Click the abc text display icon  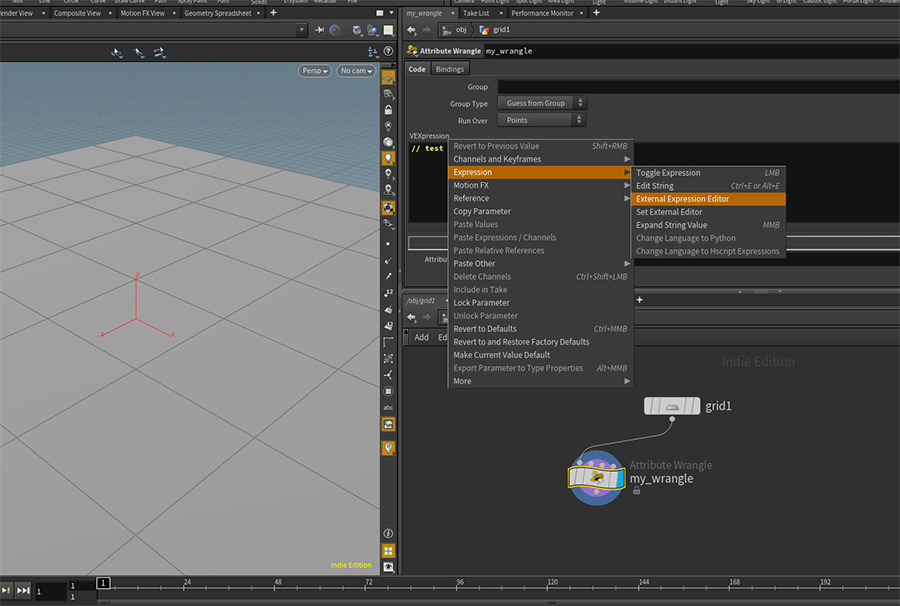click(388, 408)
